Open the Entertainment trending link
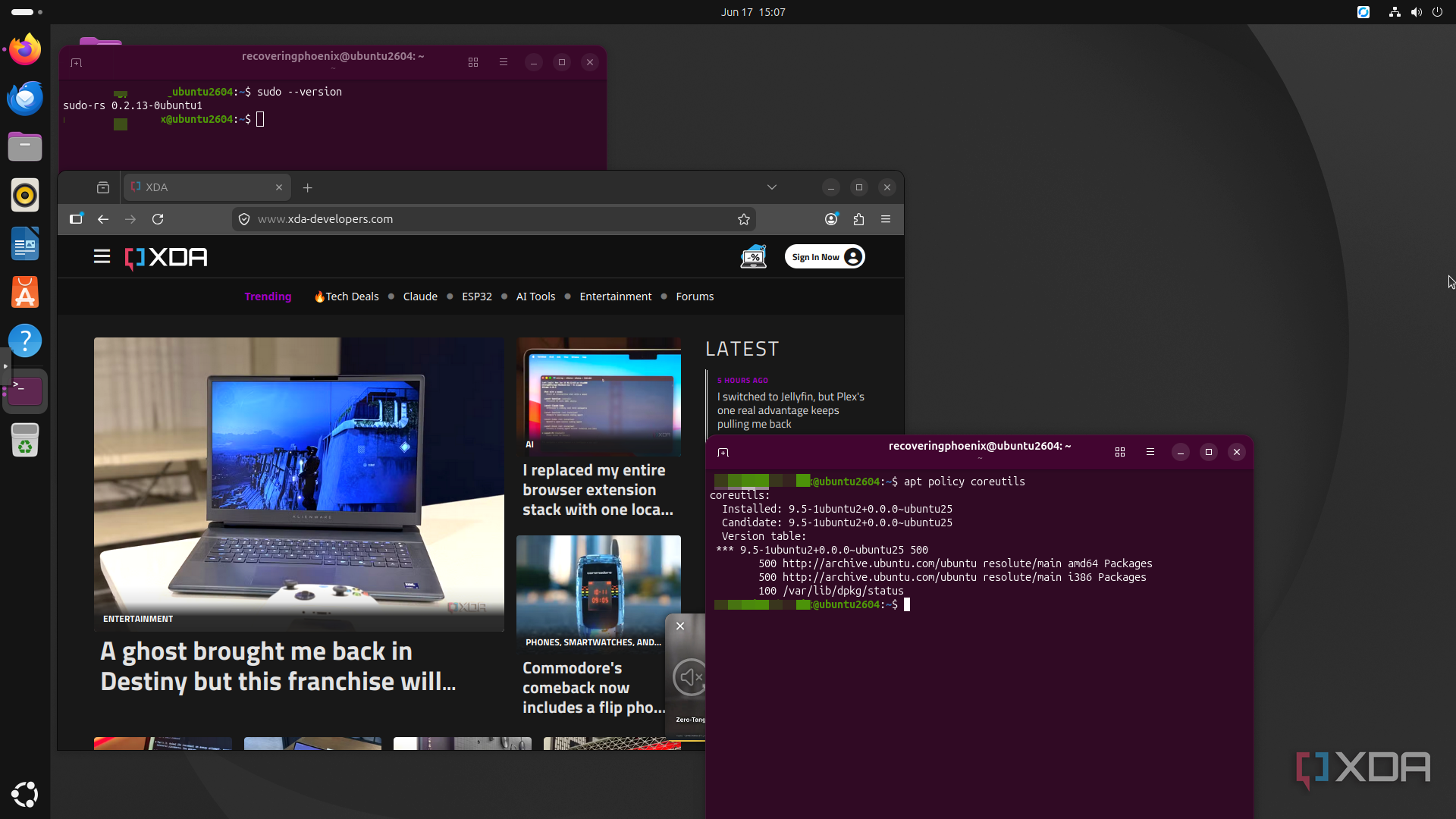This screenshot has width=1456, height=819. coord(615,297)
